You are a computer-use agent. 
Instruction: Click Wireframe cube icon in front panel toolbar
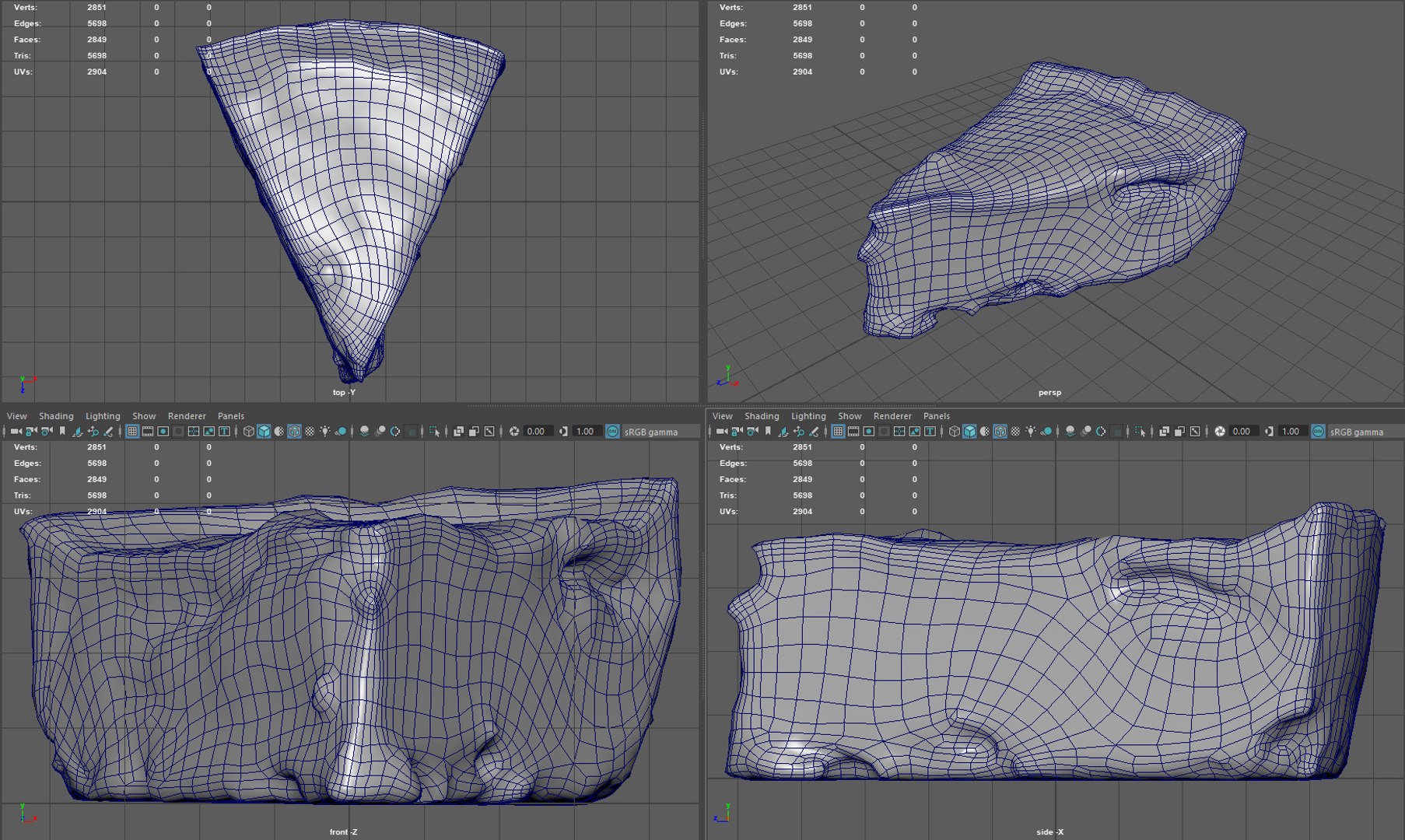248,432
